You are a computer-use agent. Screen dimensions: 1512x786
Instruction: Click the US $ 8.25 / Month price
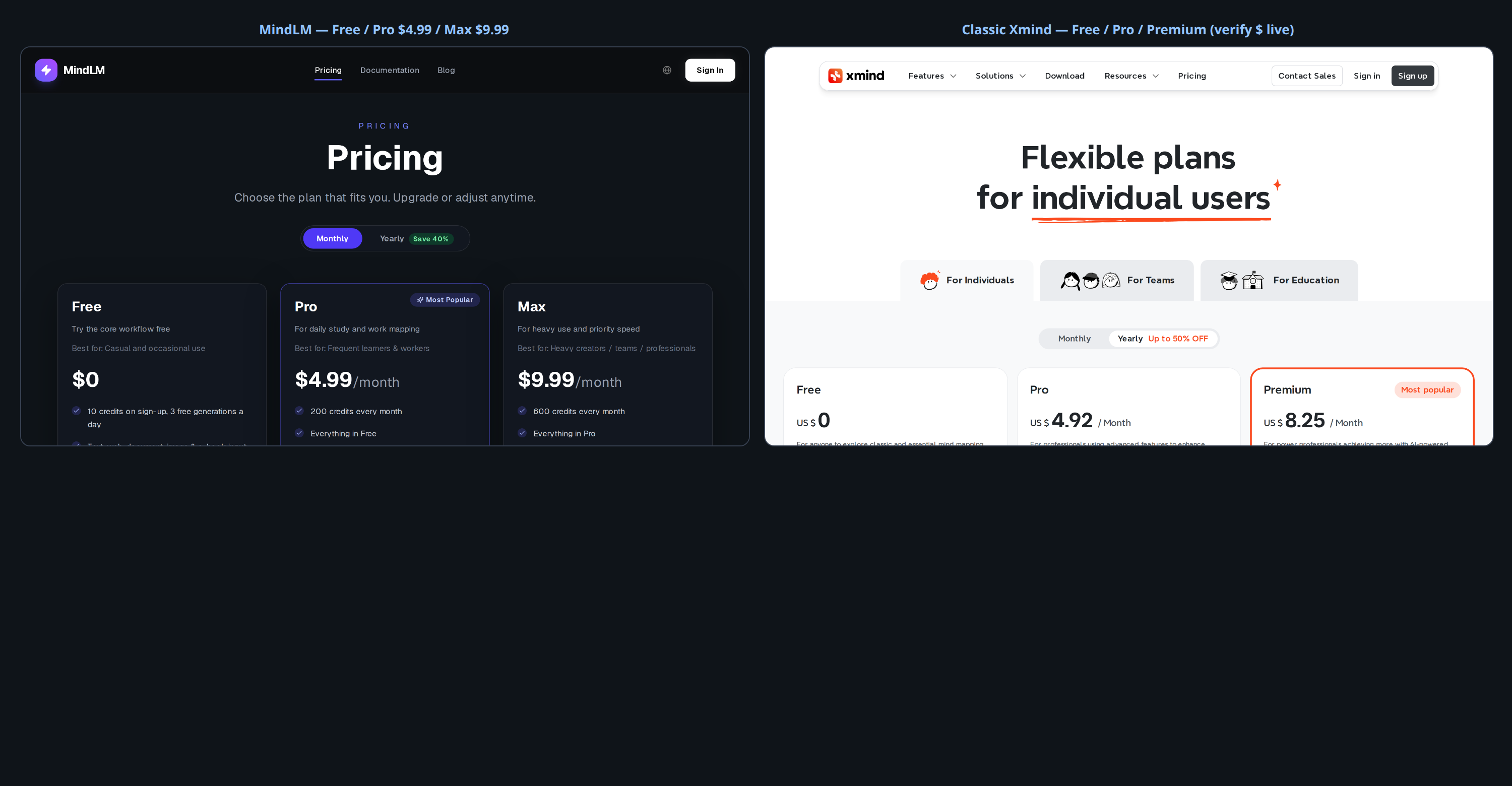pyautogui.click(x=1313, y=421)
